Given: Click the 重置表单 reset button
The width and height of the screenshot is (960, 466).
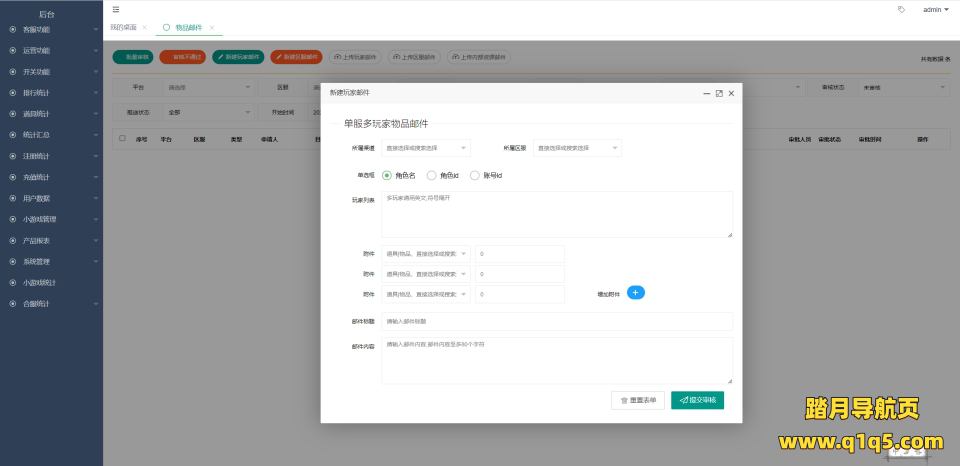Looking at the screenshot, I should (x=638, y=400).
